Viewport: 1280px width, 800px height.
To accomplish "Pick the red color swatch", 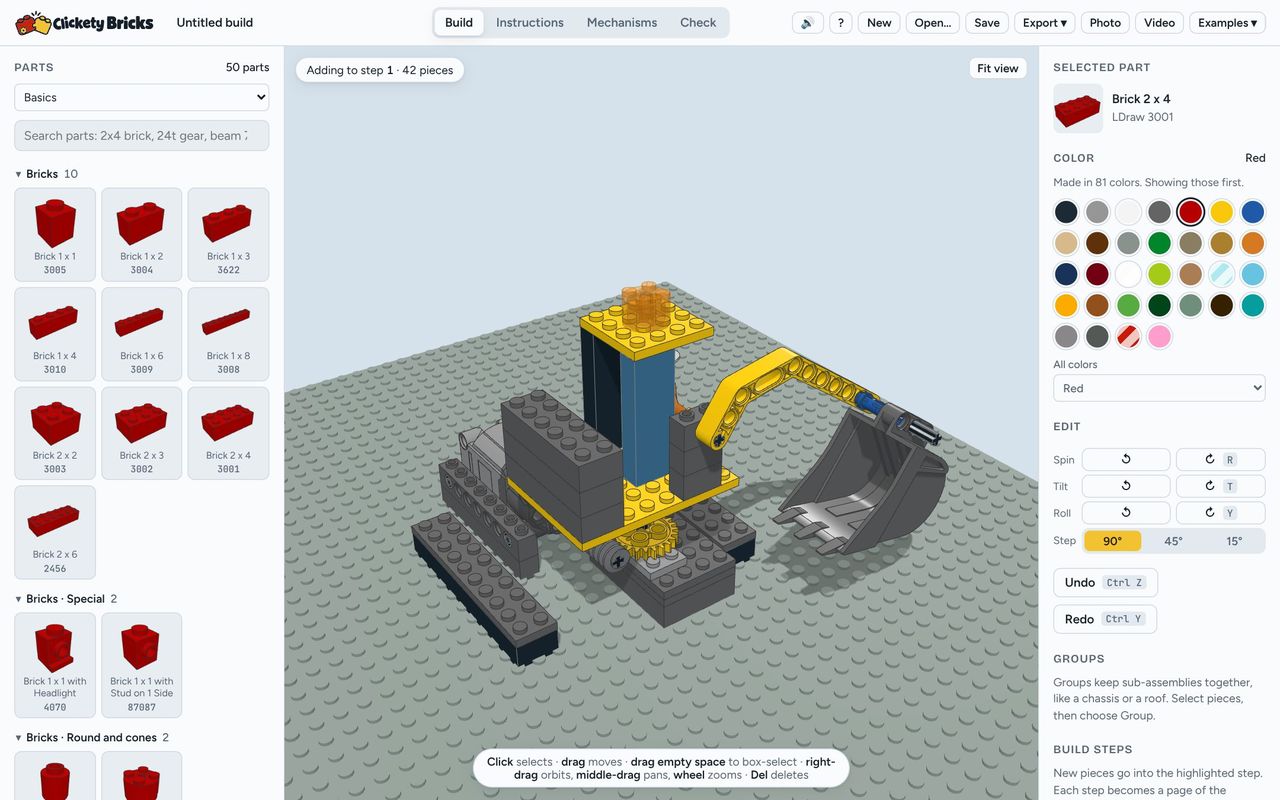I will coord(1190,212).
